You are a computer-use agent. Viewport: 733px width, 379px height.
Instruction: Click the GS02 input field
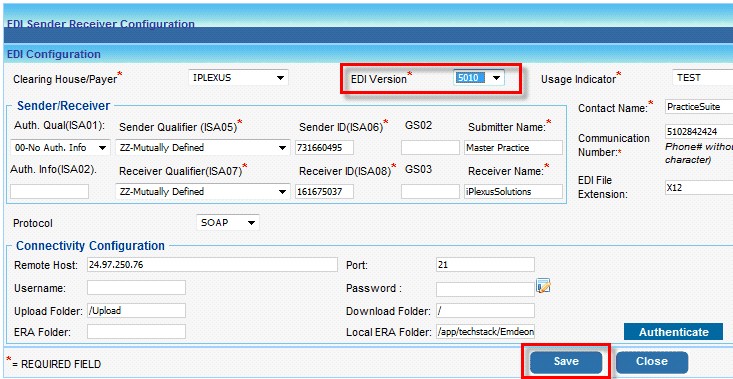430,148
